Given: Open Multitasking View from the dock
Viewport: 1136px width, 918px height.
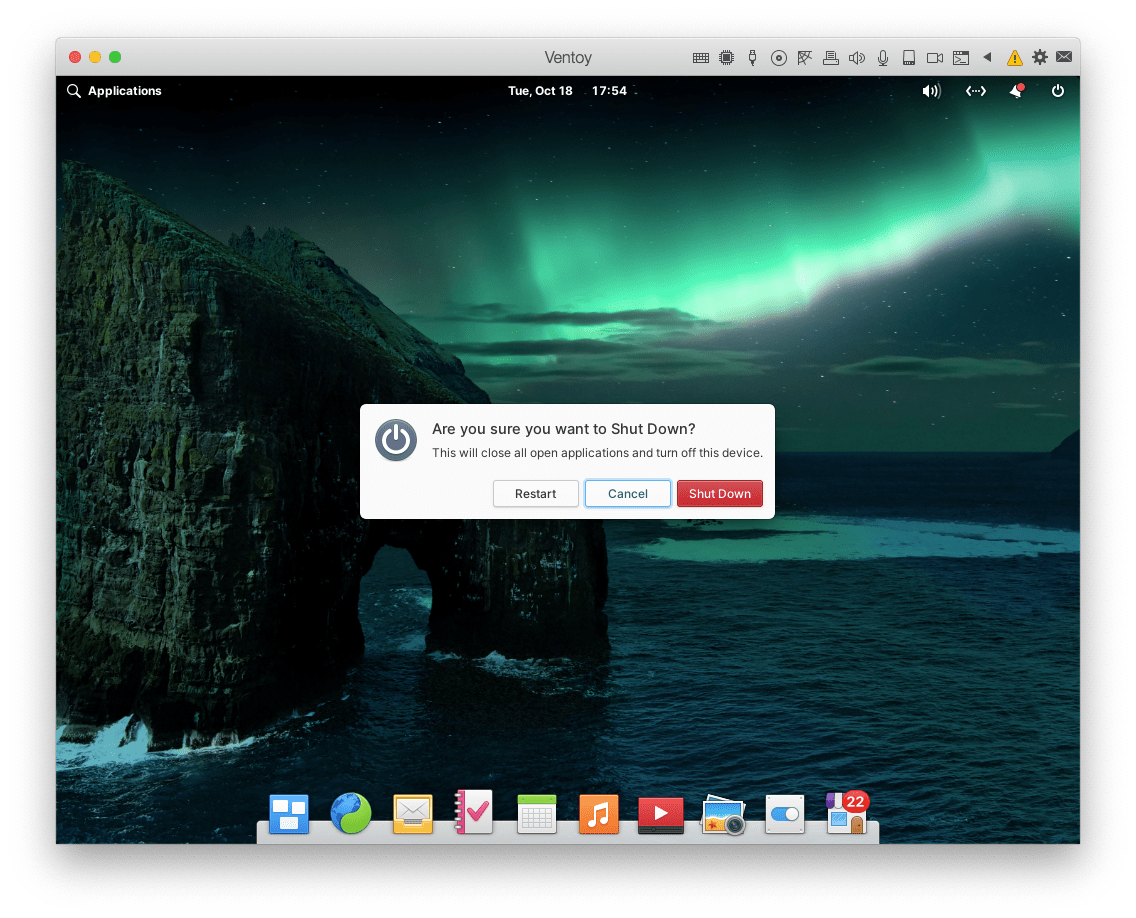Looking at the screenshot, I should [x=289, y=814].
